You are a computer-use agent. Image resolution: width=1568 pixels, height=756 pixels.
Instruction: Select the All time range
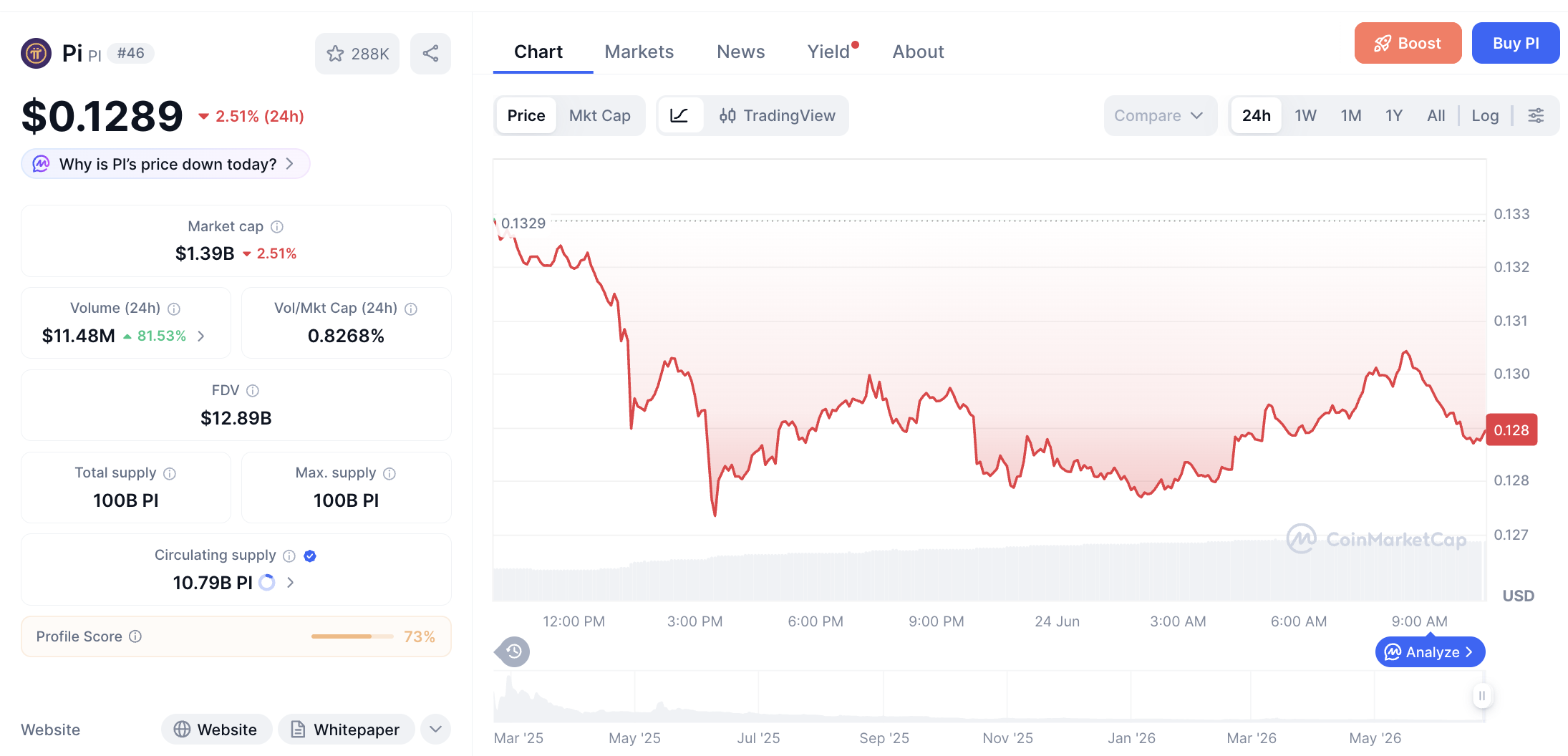click(x=1436, y=115)
